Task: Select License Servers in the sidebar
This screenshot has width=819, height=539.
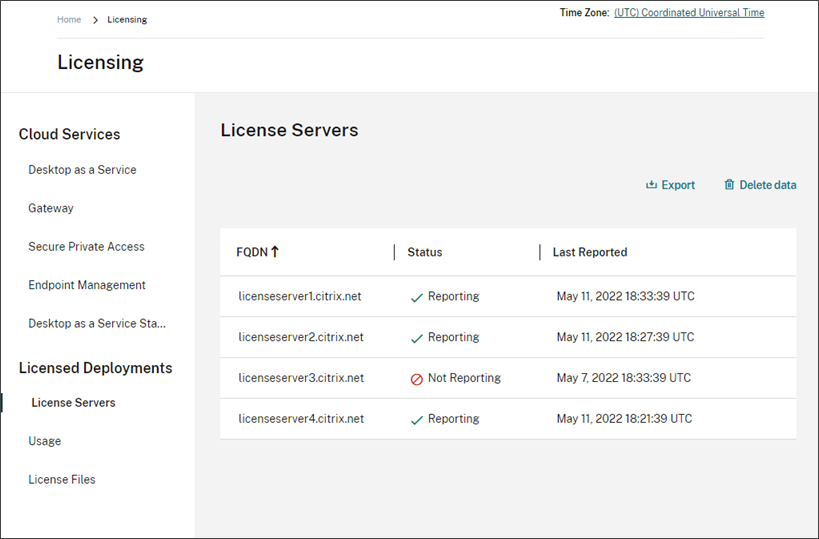Action: click(73, 403)
